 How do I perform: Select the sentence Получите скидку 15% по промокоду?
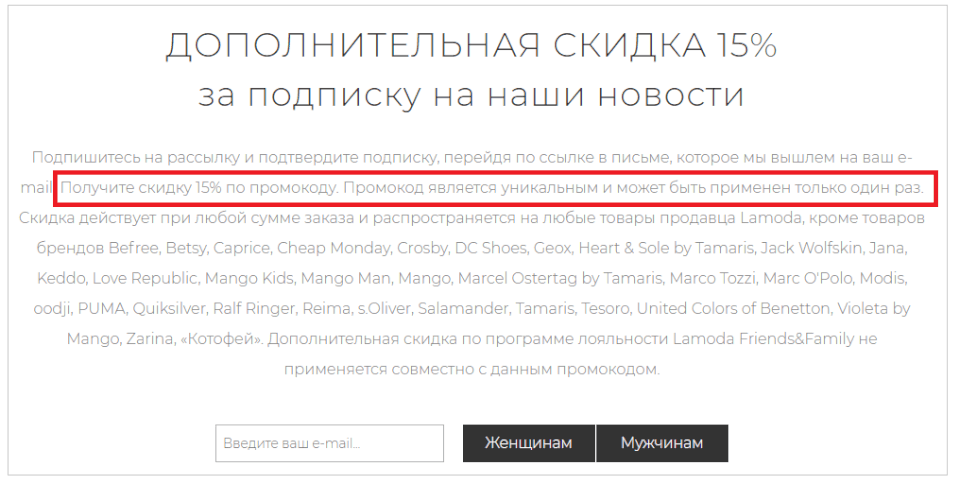point(199,188)
